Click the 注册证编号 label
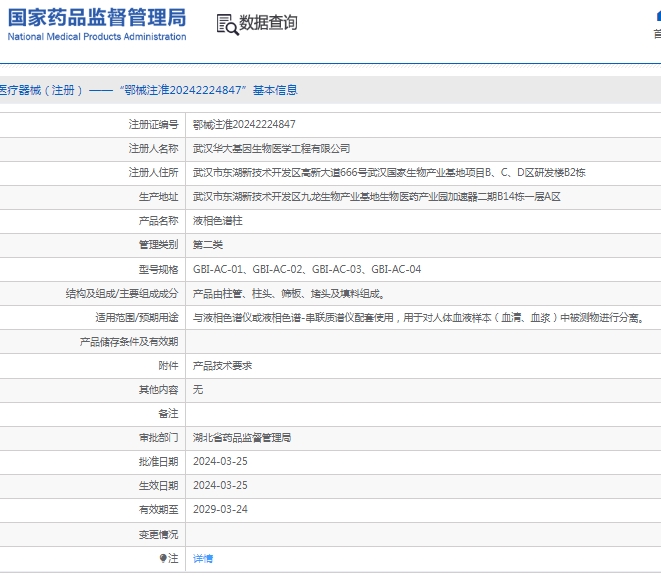 153,124
